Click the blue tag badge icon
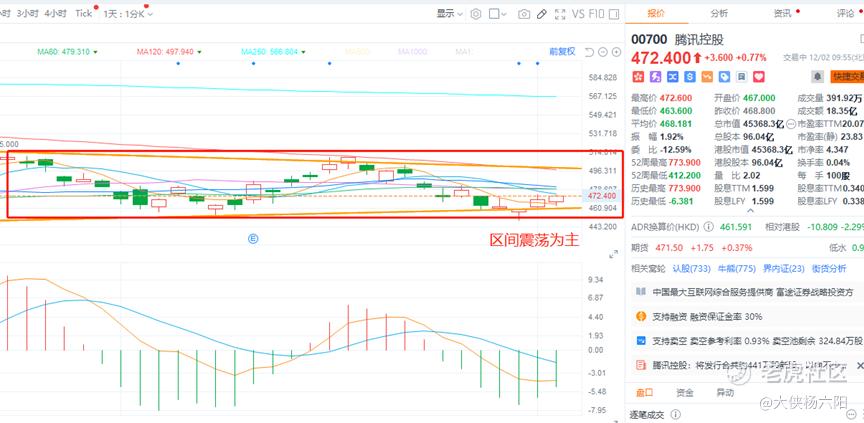This screenshot has width=864, height=423. click(x=724, y=77)
